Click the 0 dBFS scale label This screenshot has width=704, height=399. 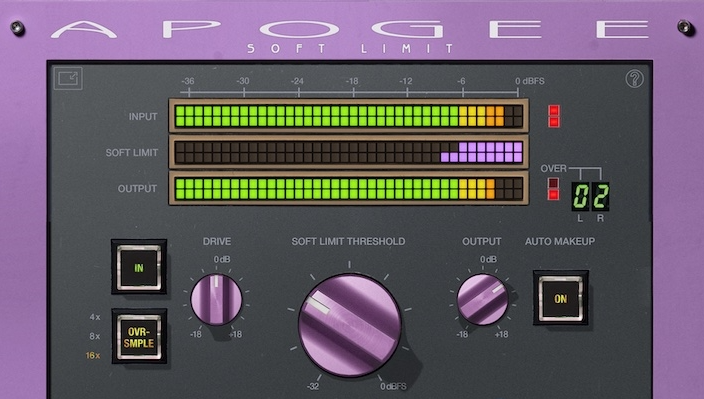click(x=530, y=81)
